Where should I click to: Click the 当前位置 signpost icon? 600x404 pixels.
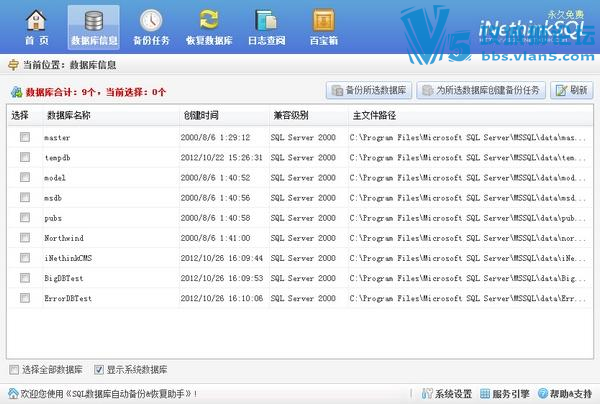click(13, 65)
